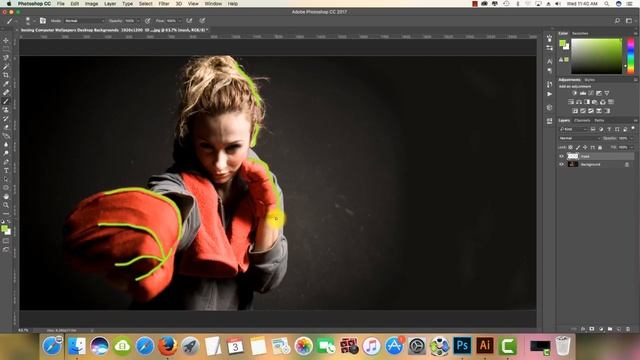Select the Lasso tool
Viewport: 640px width, 360px height.
coord(6,58)
